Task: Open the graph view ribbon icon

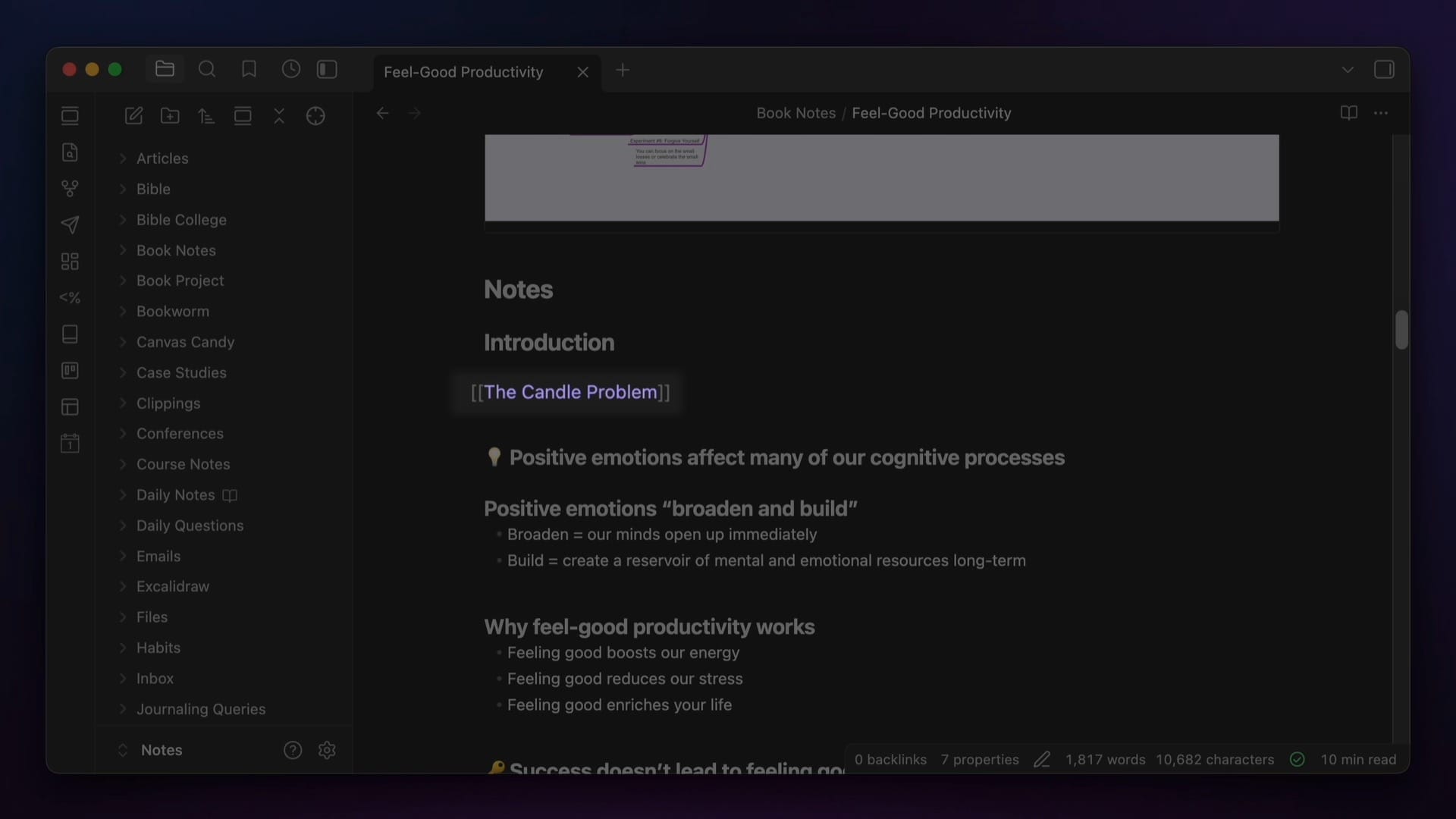Action: pyautogui.click(x=70, y=188)
